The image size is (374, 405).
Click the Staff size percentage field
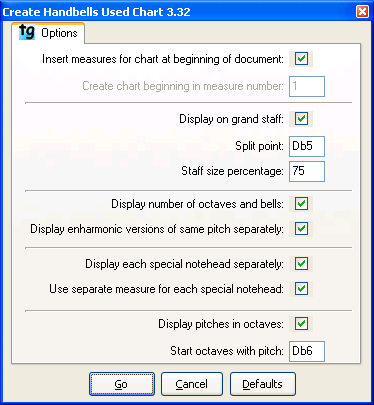point(307,171)
